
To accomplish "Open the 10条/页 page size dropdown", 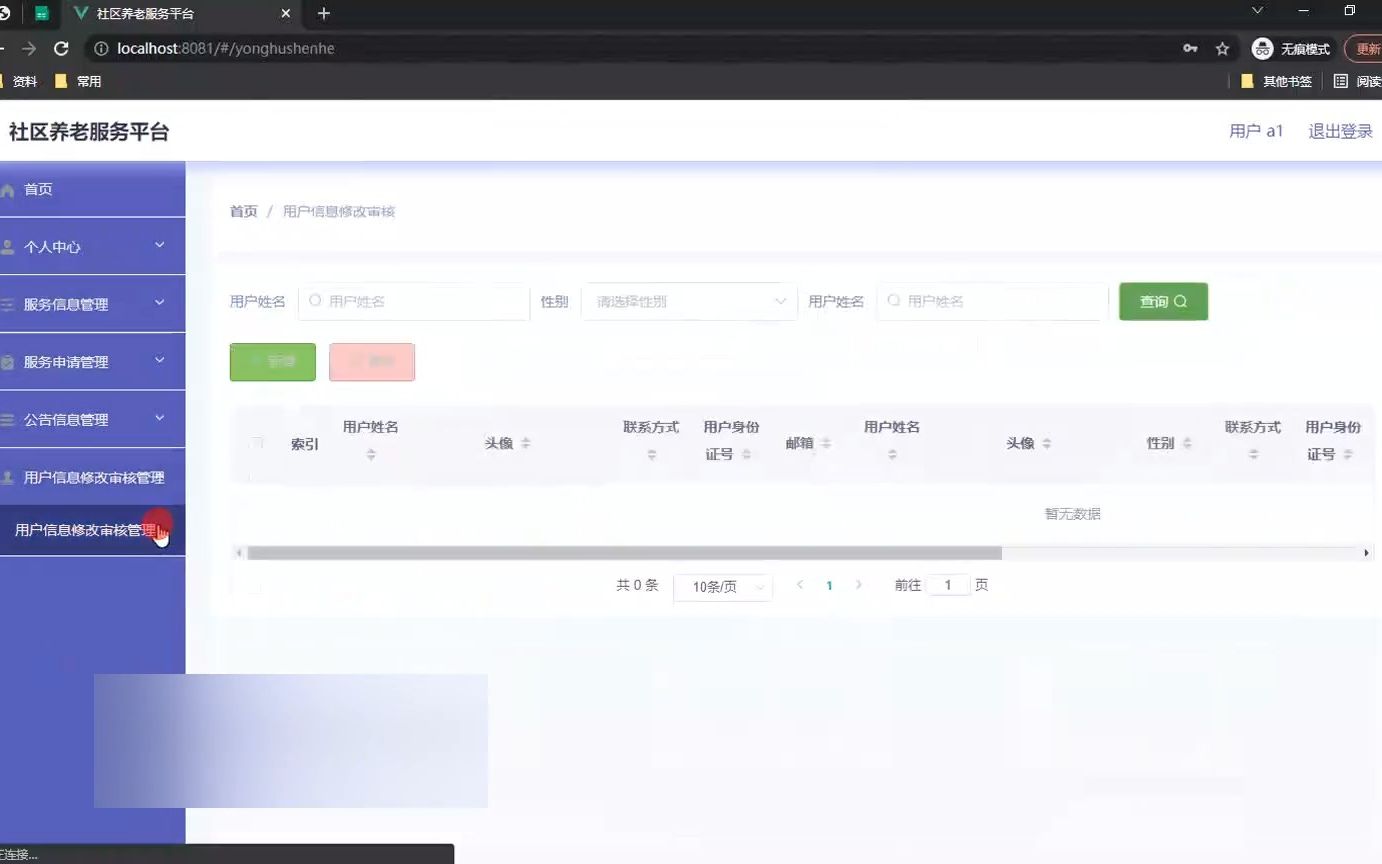I will 723,586.
